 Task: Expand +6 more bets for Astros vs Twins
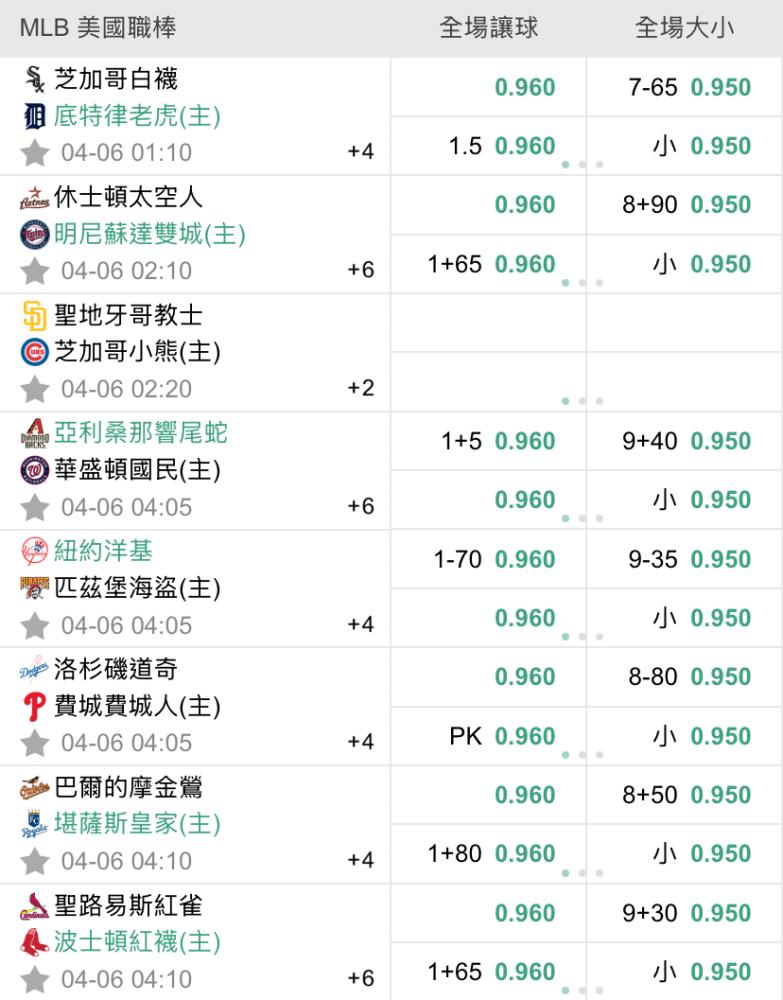click(x=361, y=270)
